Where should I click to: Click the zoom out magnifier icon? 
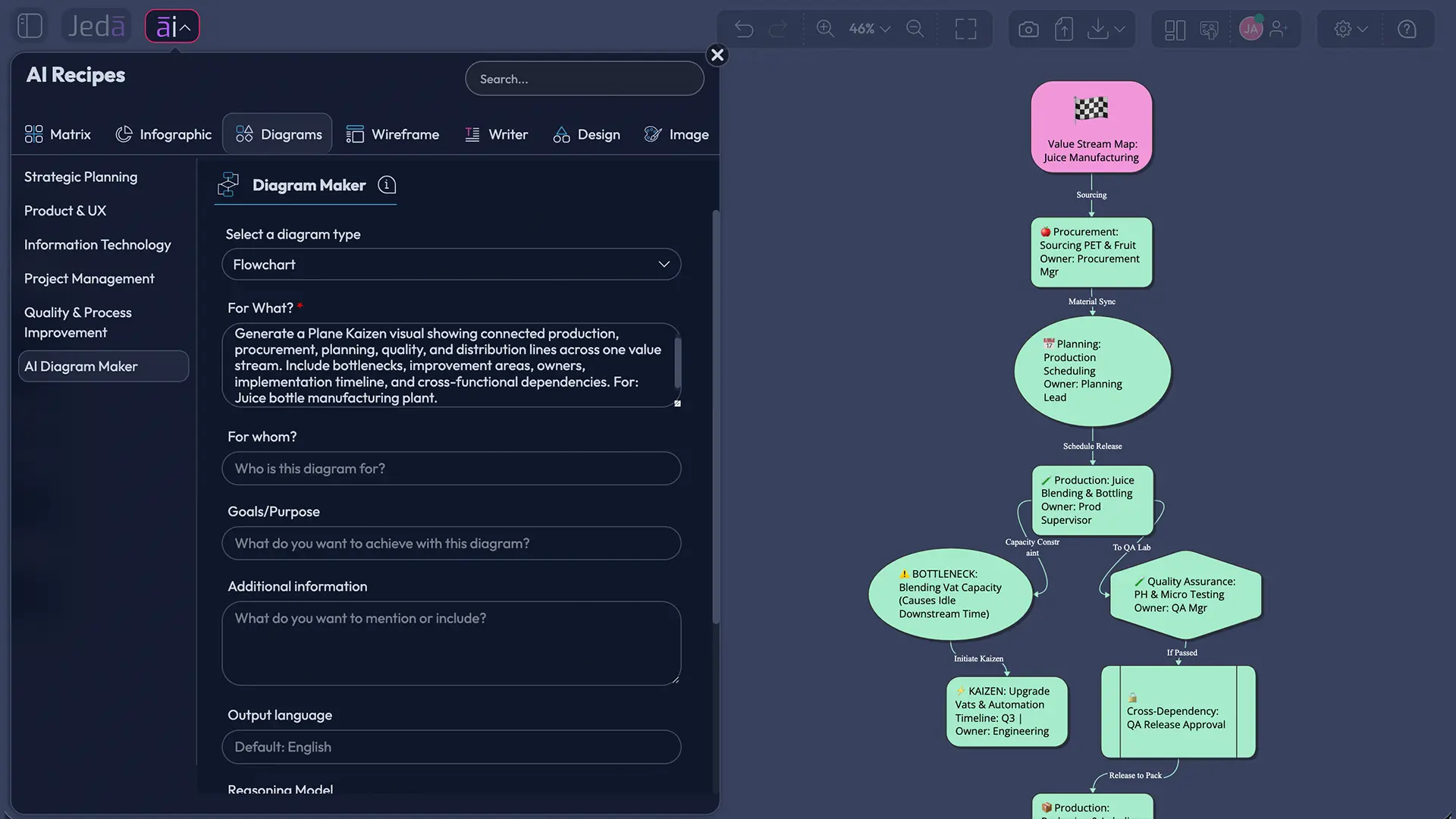coord(915,29)
